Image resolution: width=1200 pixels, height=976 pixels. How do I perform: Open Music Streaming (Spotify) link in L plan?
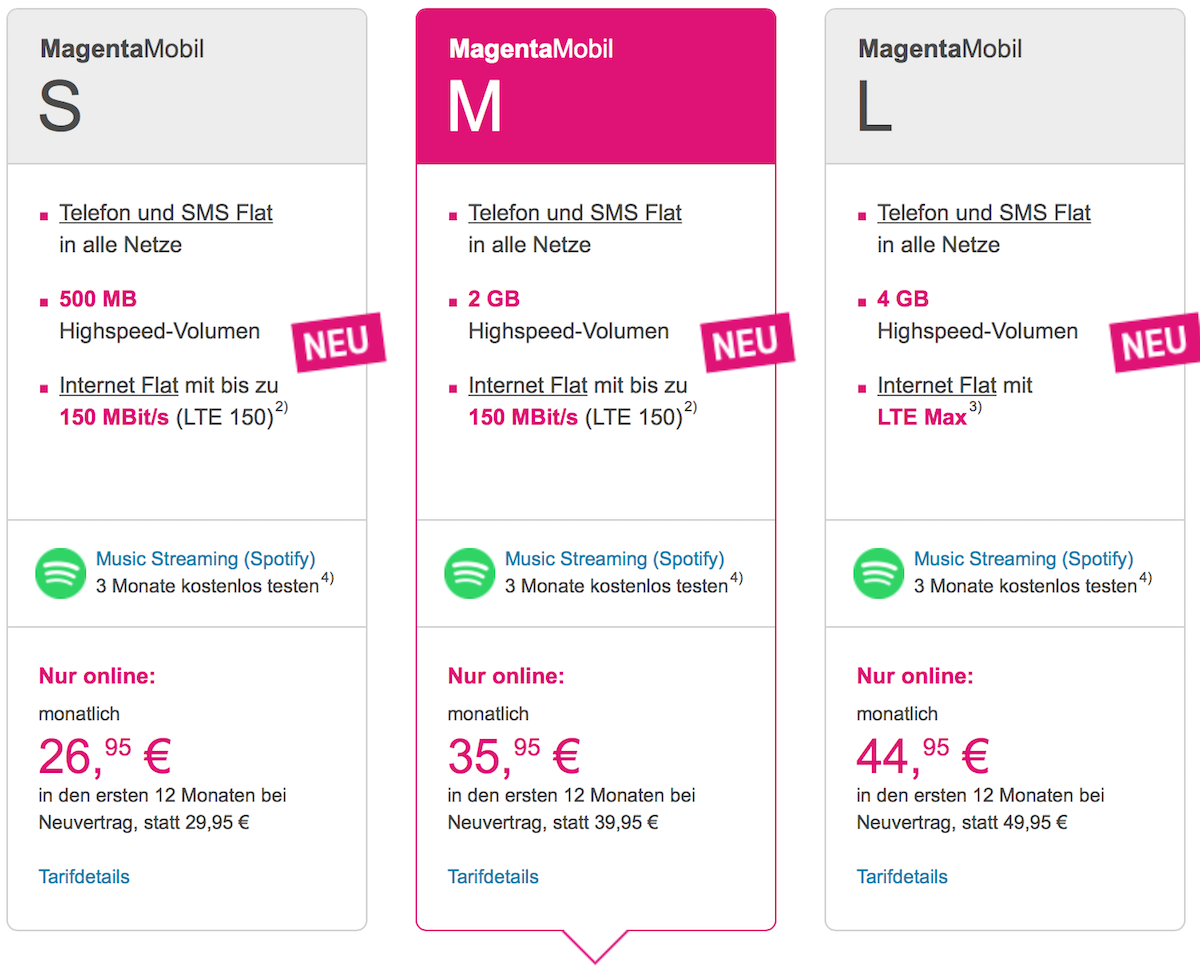tap(1023, 559)
